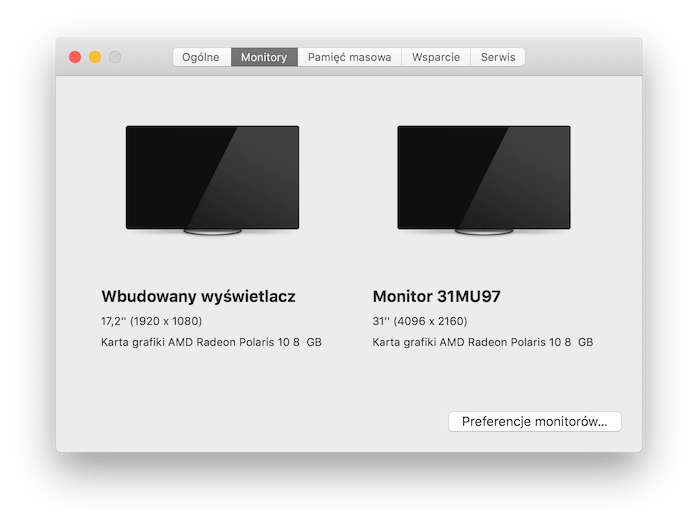Screen dimensions: 698x526
Task: Close the window with red button
Action: pos(75,57)
